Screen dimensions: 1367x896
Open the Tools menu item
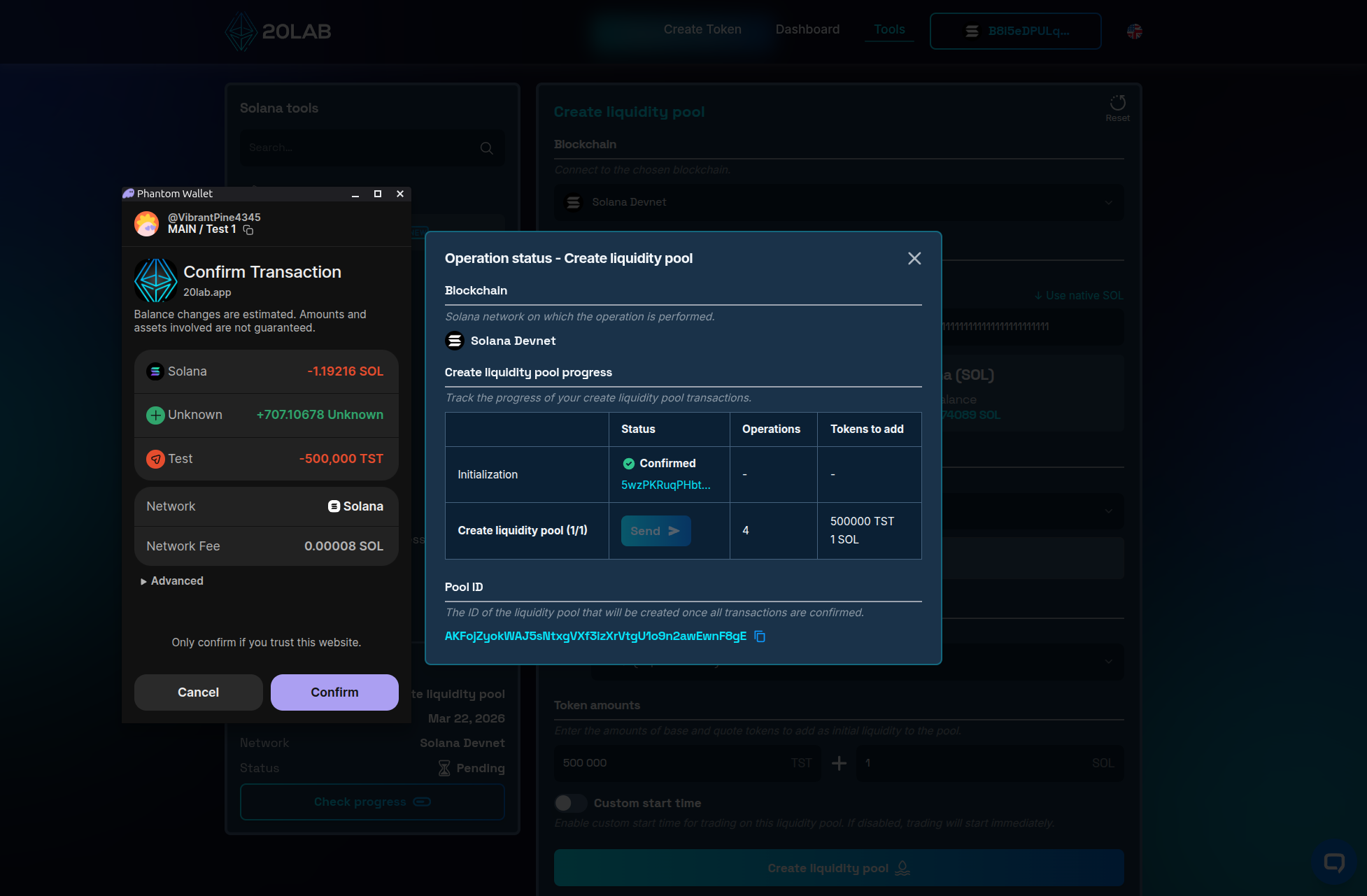[x=889, y=29]
